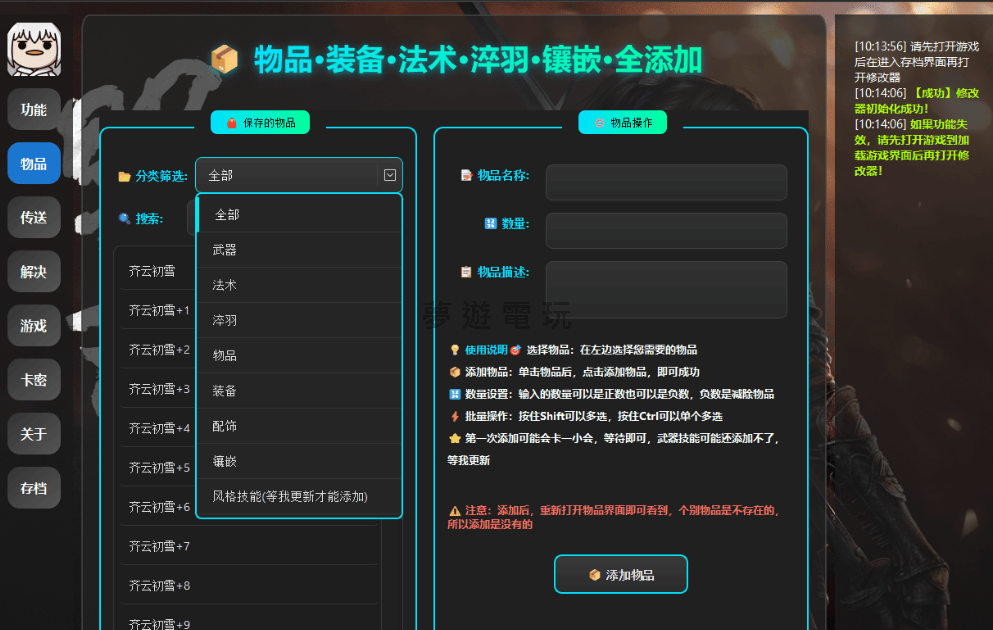
Task: Click the number icon beside 数量设置
Action: 454,394
